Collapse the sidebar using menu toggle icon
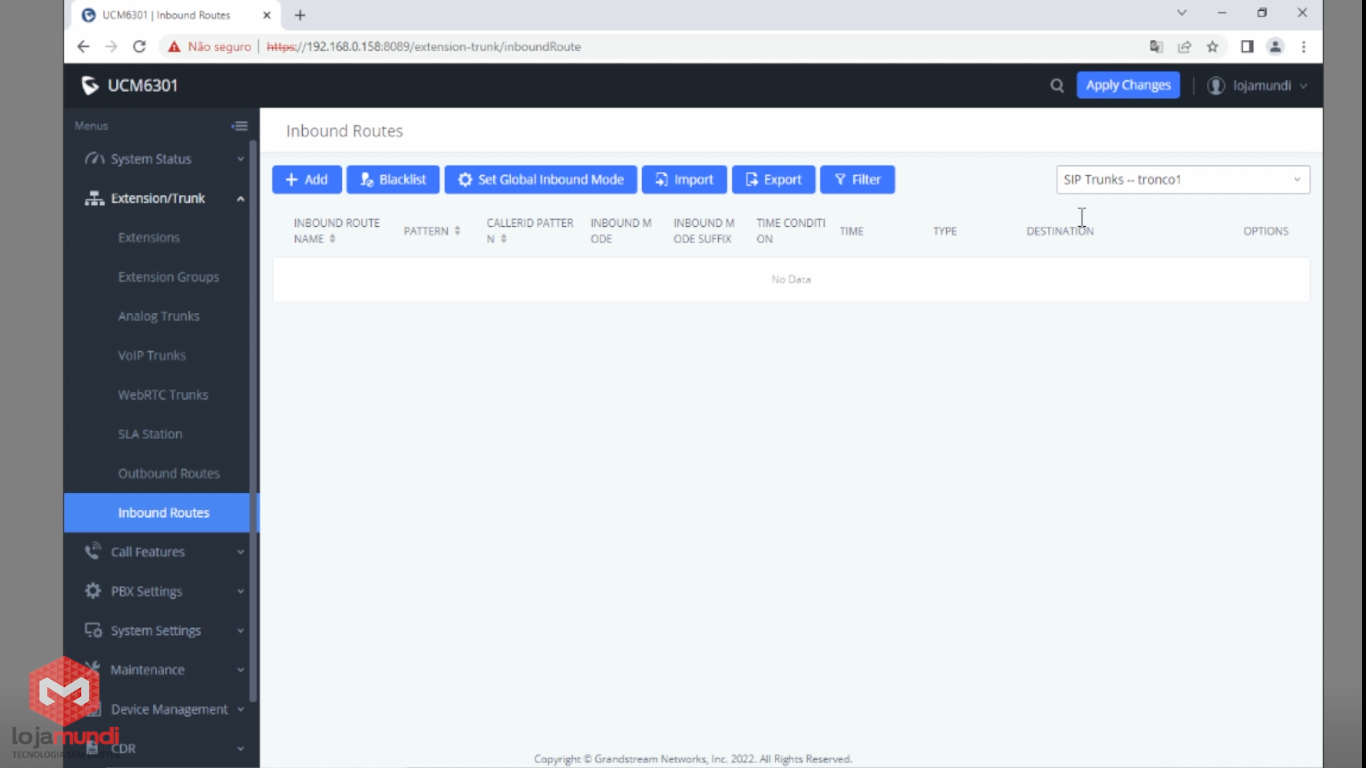The image size is (1366, 768). [239, 126]
